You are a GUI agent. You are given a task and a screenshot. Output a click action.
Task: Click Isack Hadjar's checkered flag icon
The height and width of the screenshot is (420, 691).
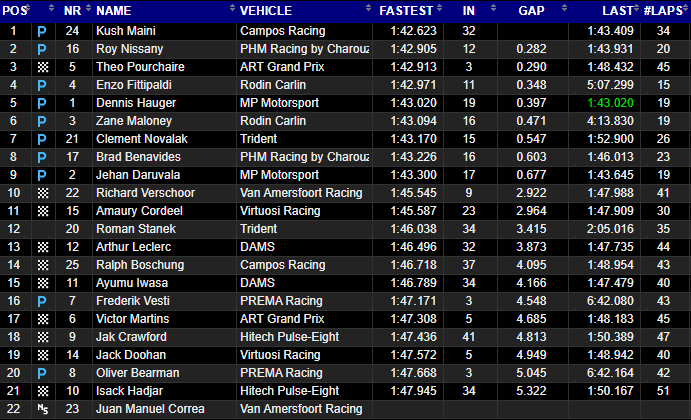[x=43, y=391]
